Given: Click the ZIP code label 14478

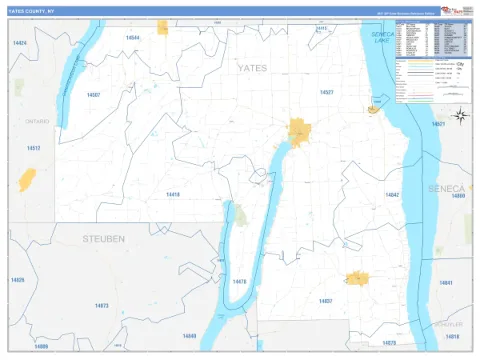Looking at the screenshot, I should tap(240, 282).
